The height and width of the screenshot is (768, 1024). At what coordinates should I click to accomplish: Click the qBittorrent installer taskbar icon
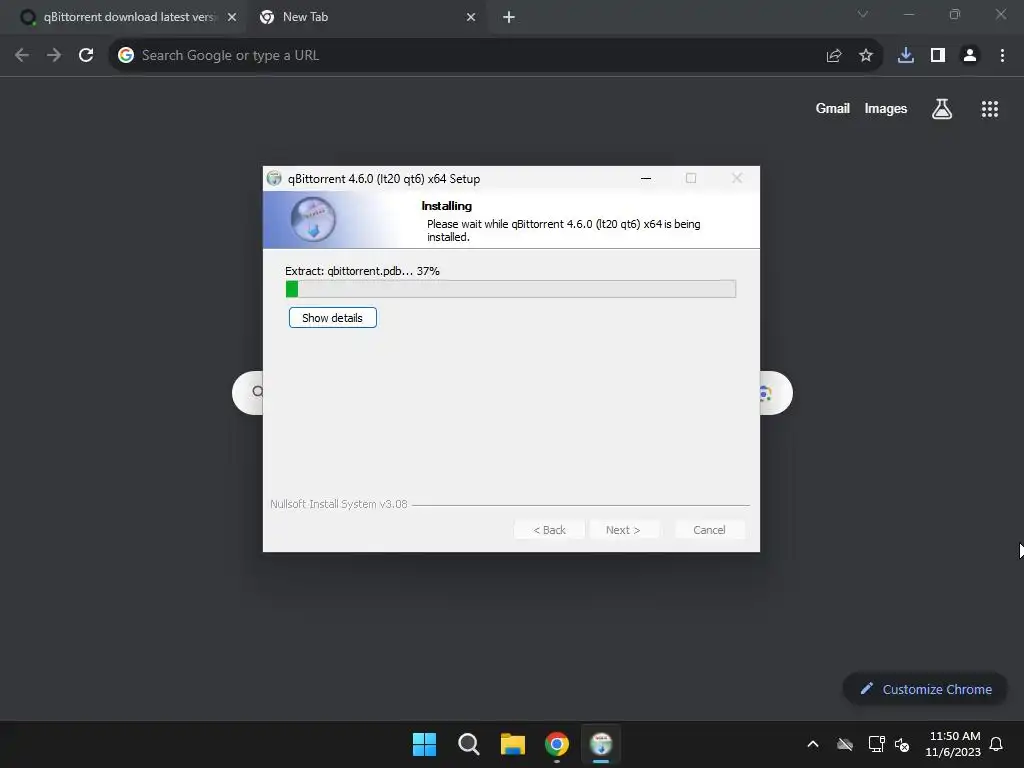tap(601, 744)
